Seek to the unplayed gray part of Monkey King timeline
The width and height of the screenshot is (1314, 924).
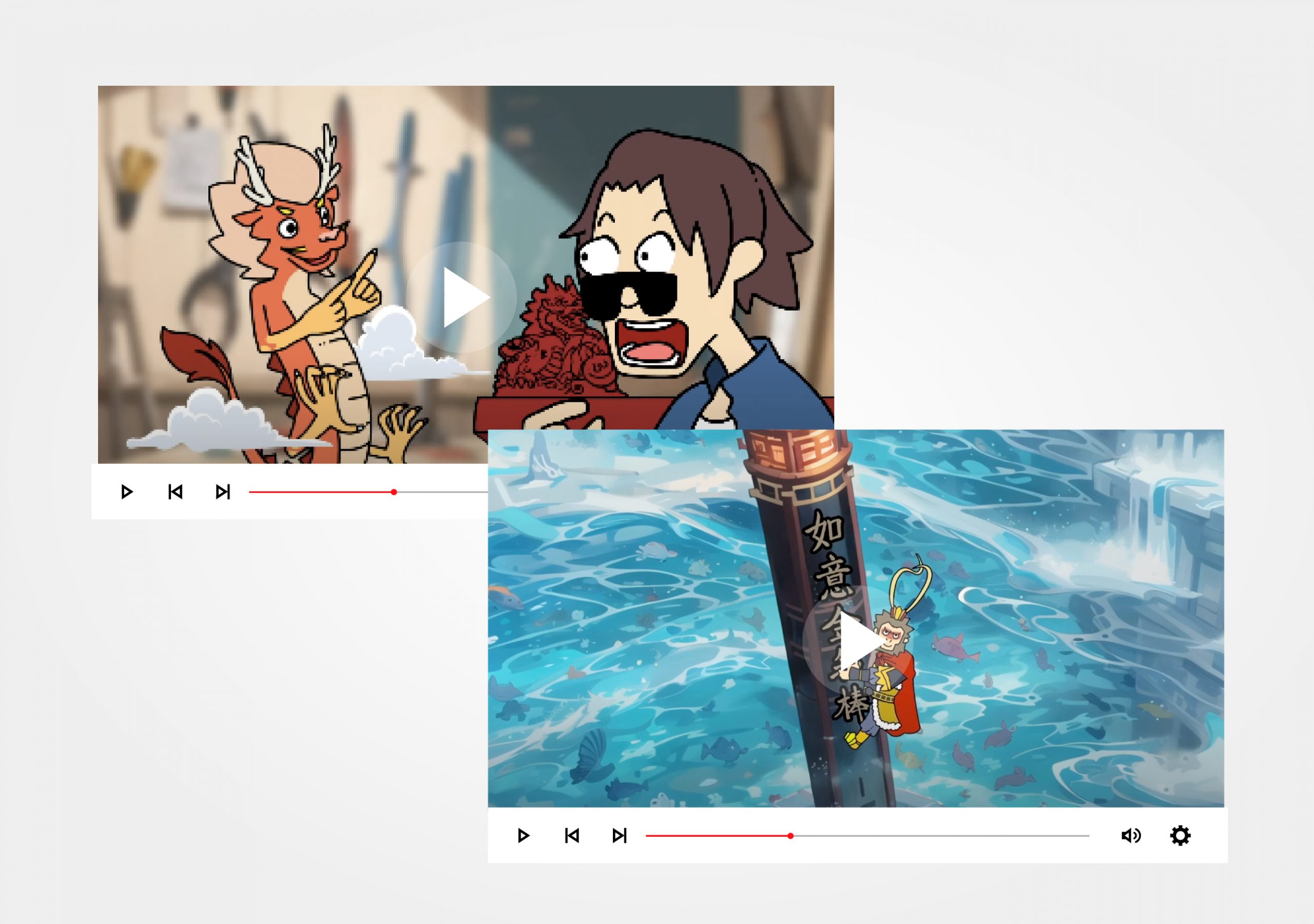(941, 836)
